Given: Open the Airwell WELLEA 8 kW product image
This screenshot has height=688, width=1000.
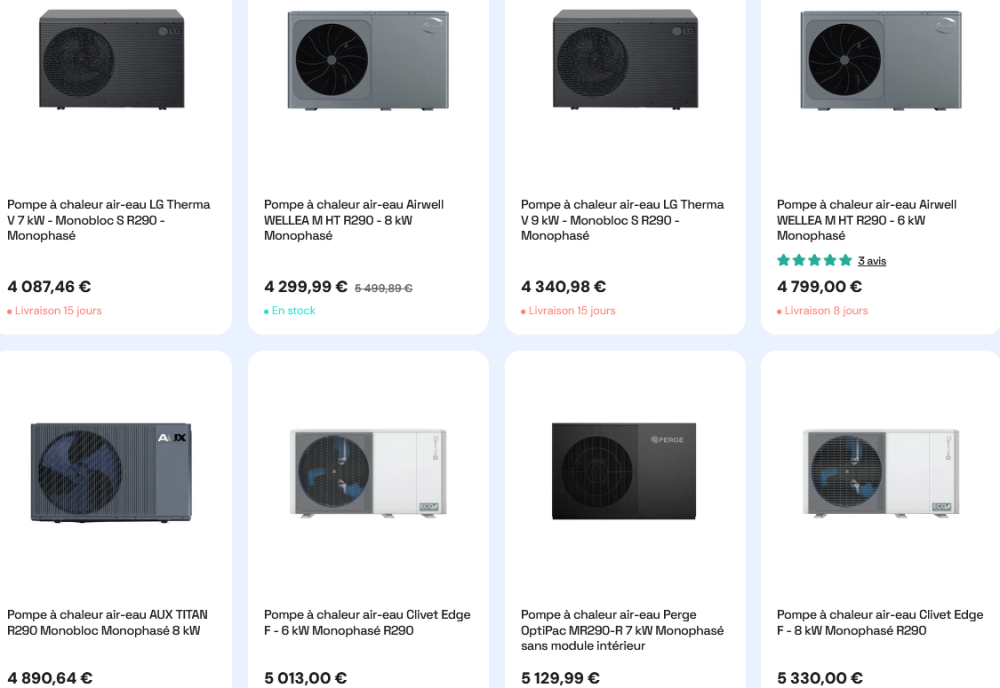Looking at the screenshot, I should pyautogui.click(x=368, y=60).
